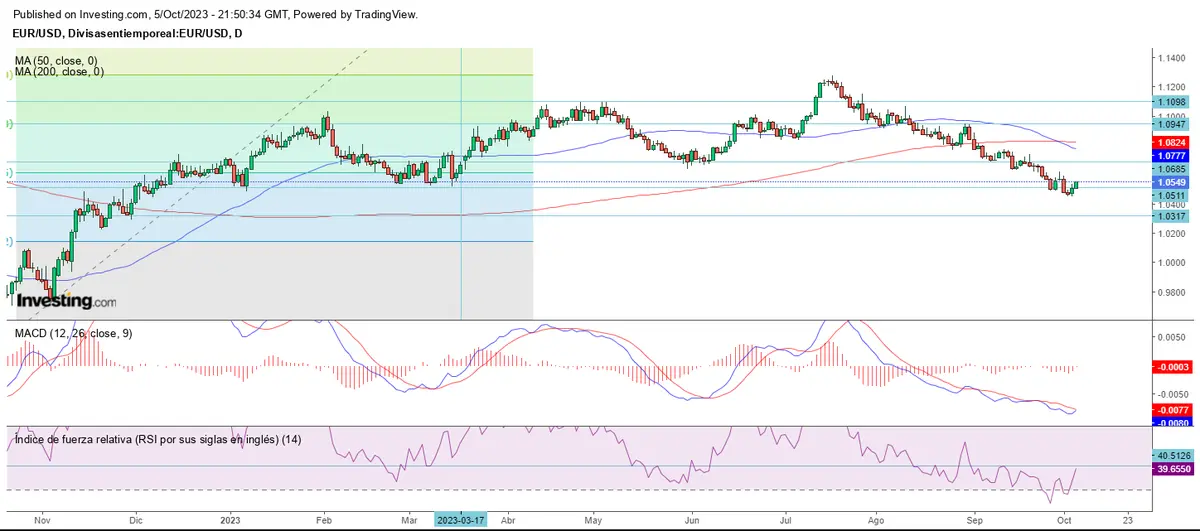Screen dimensions: 1200x531
Task: Select the MA (50, close, 0) legend
Action: (x=57, y=61)
